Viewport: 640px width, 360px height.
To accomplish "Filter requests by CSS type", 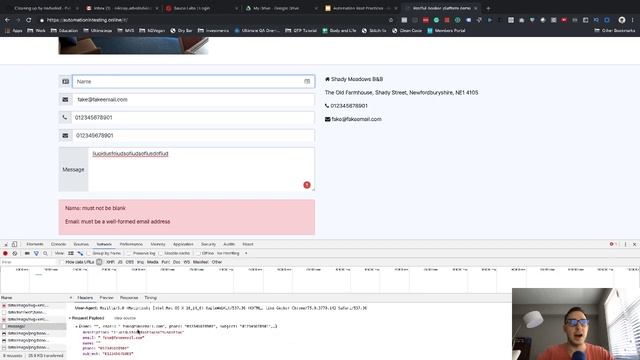I will (x=129, y=262).
